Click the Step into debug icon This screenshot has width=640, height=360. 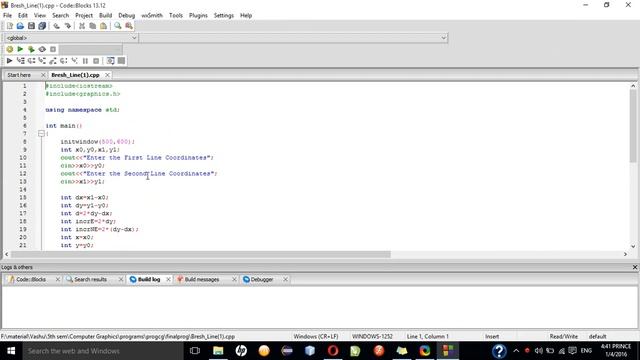pos(42,61)
